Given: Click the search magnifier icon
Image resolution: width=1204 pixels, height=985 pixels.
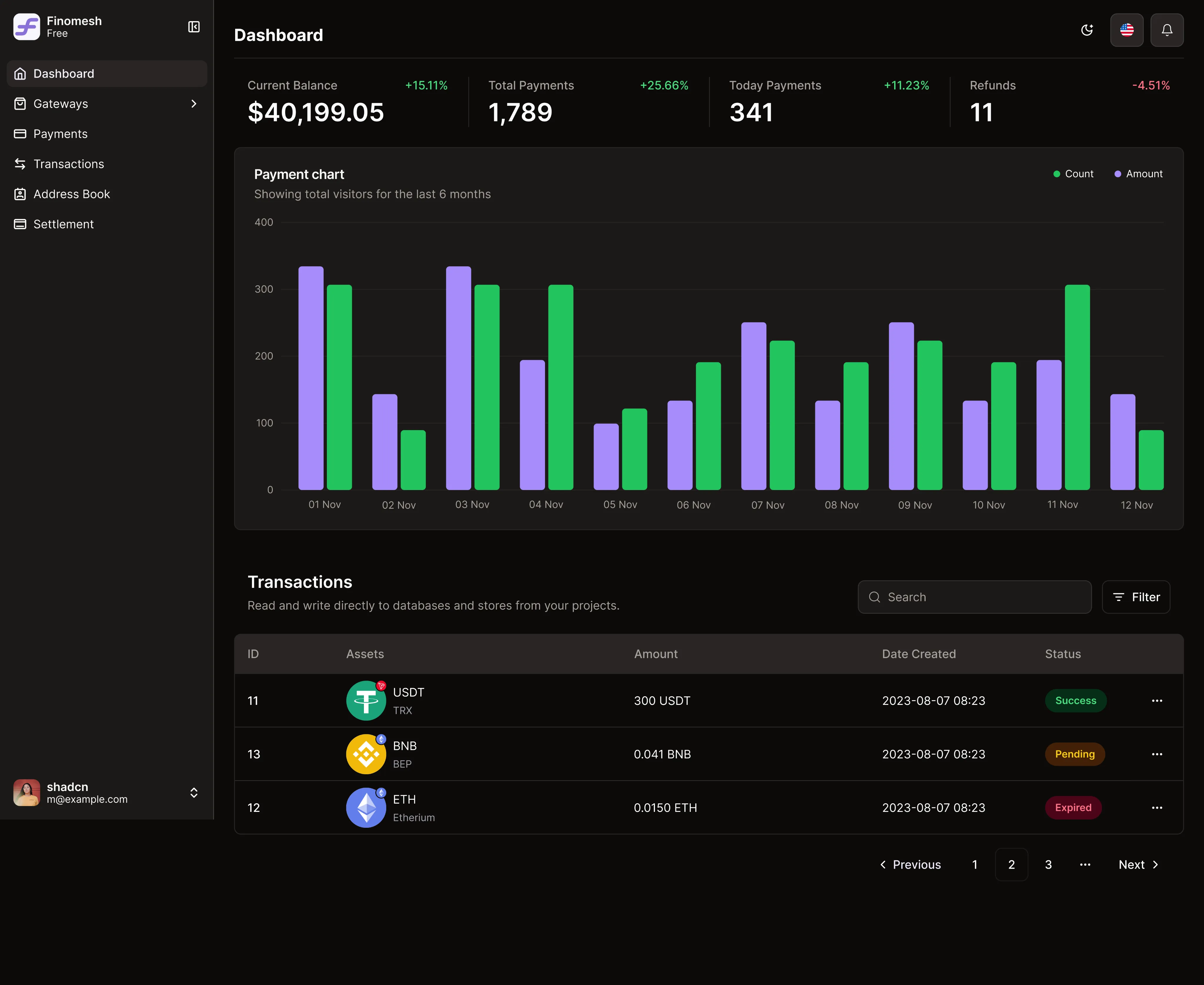Looking at the screenshot, I should pos(874,597).
